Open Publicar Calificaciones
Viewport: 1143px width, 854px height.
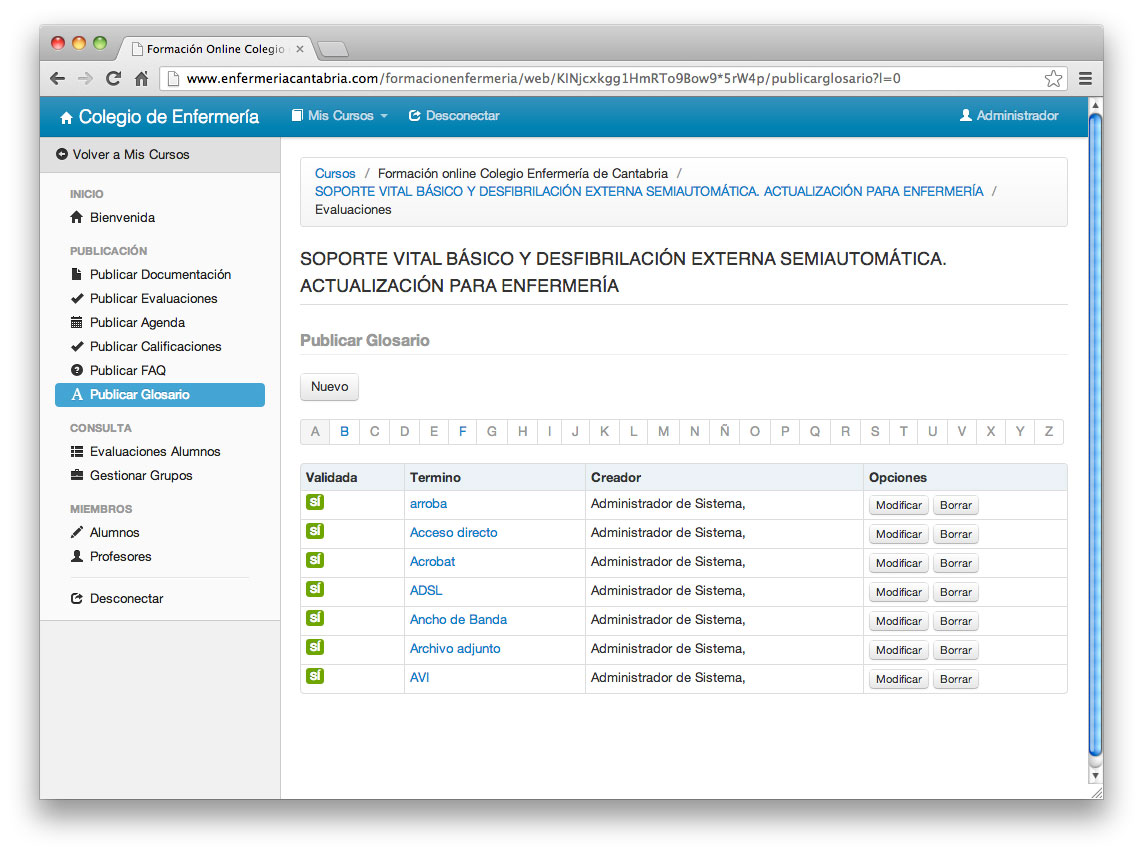[x=146, y=347]
